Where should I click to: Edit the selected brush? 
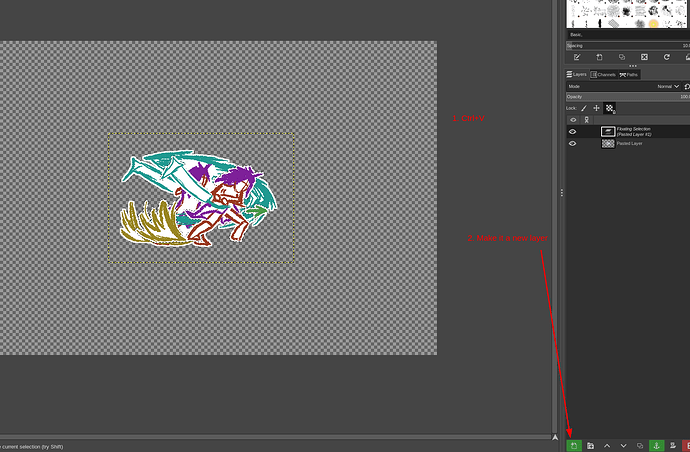coord(577,57)
